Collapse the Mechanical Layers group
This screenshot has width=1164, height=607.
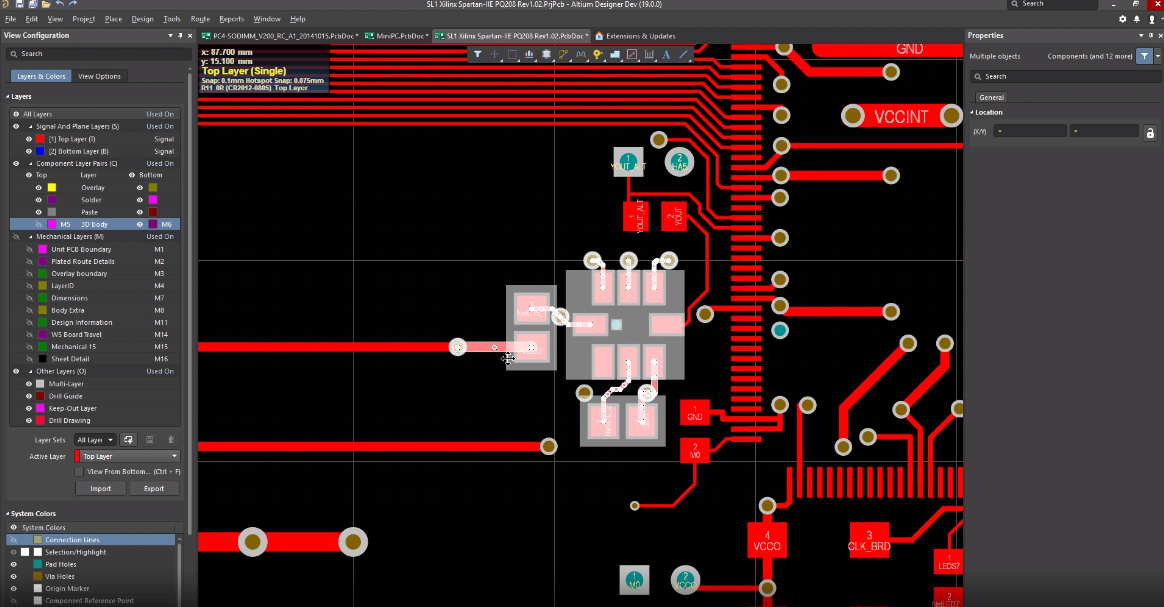pyautogui.click(x=30, y=237)
